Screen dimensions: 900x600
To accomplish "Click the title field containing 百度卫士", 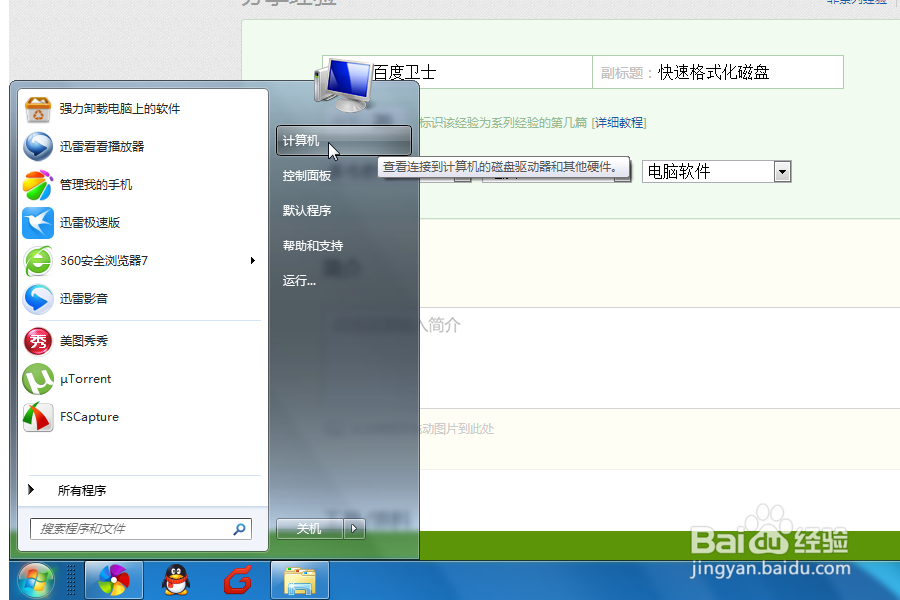I will tap(457, 72).
